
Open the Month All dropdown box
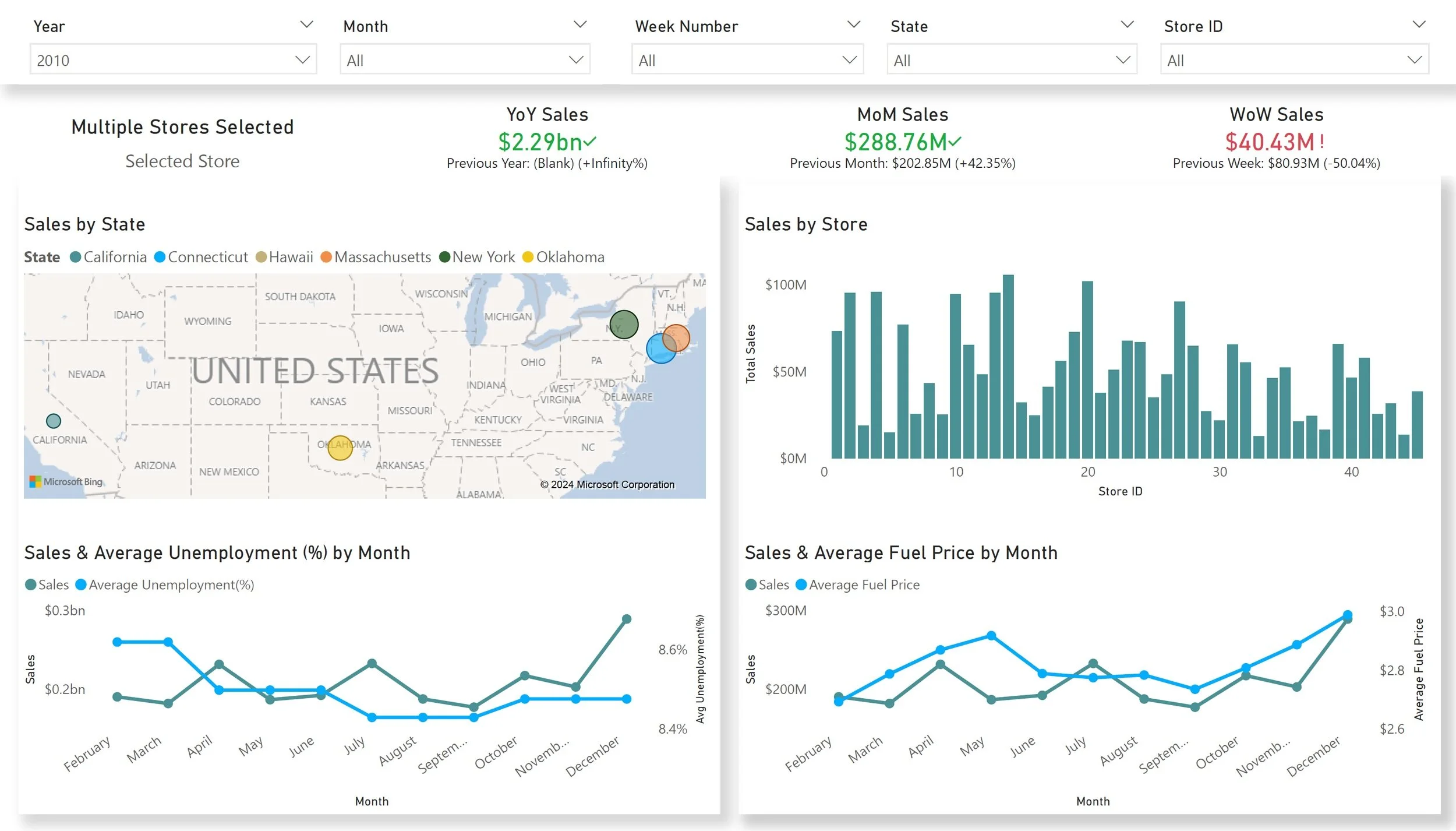coord(465,59)
